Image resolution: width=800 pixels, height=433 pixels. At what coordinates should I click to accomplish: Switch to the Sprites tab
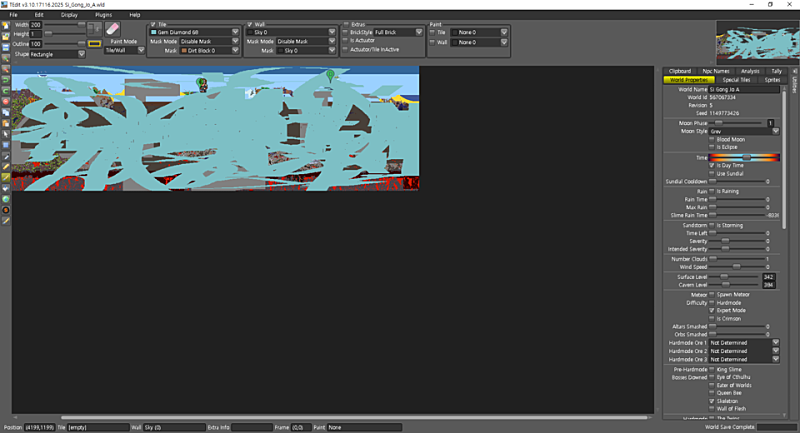tap(772, 80)
